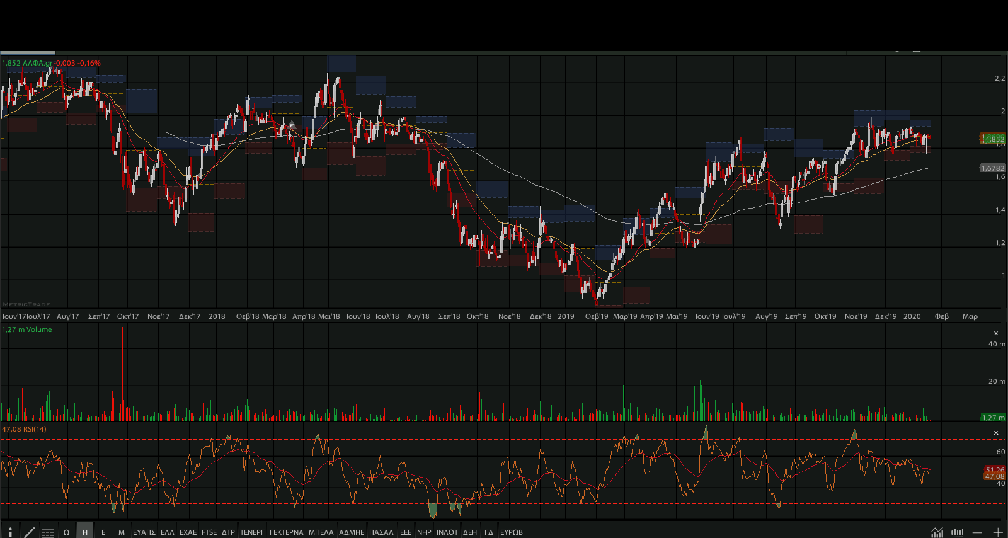The height and width of the screenshot is (538, 1008).
Task: Close the RSI indicator panel
Action: [x=996, y=430]
